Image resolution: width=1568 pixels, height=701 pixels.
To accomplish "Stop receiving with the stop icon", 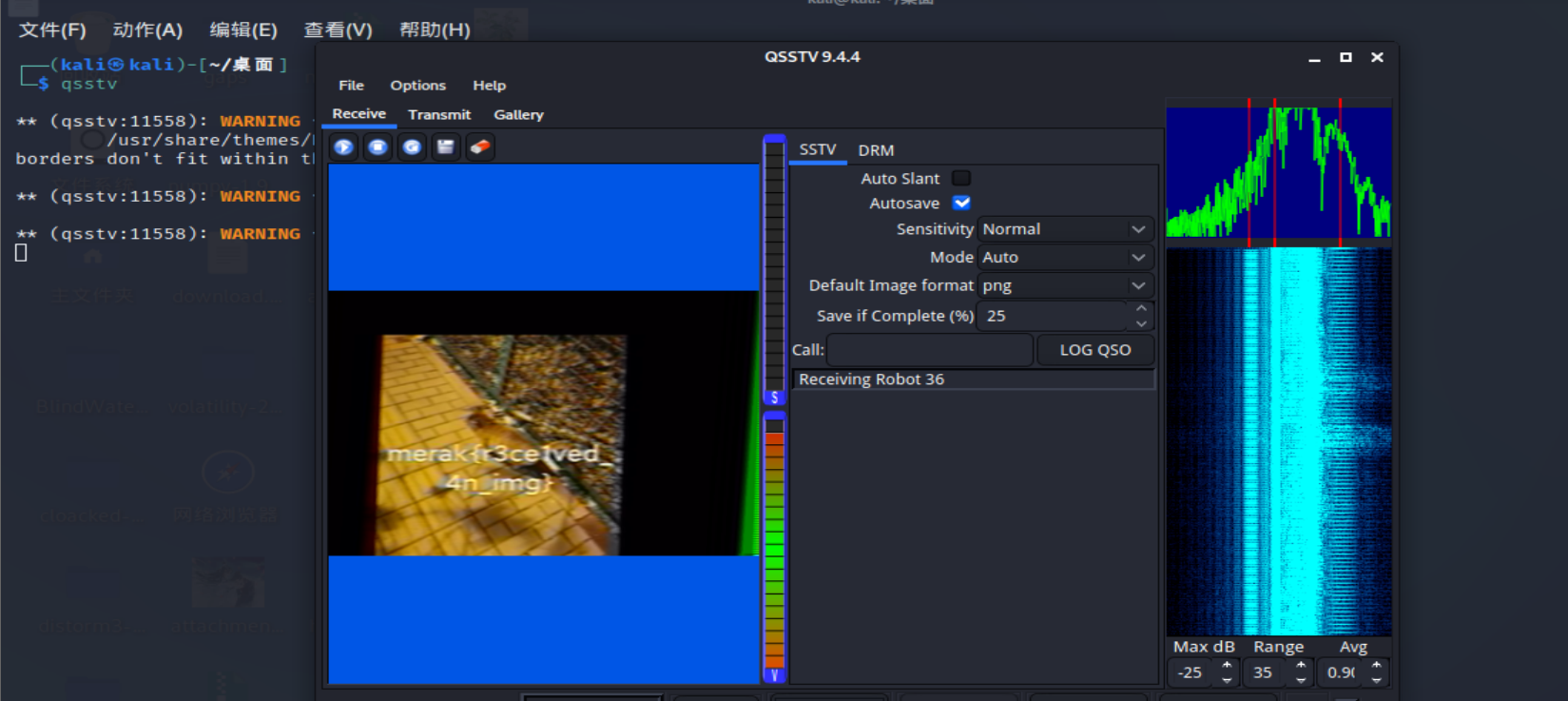I will tap(377, 147).
